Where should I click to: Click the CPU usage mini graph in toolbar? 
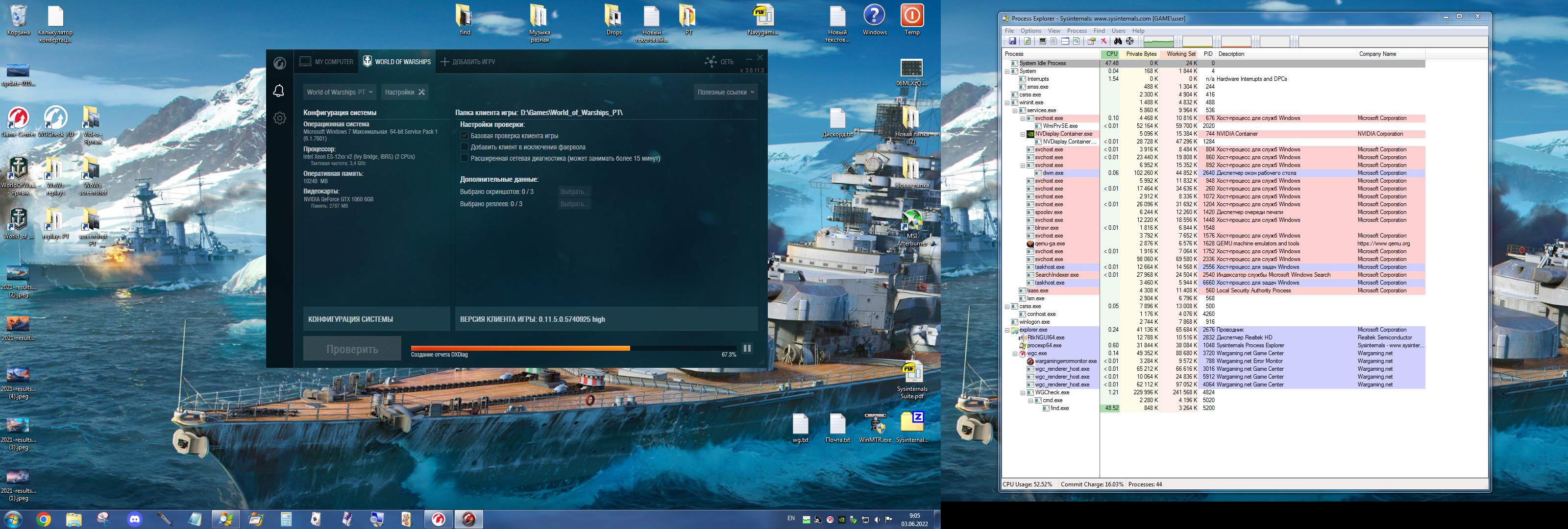[x=1158, y=42]
